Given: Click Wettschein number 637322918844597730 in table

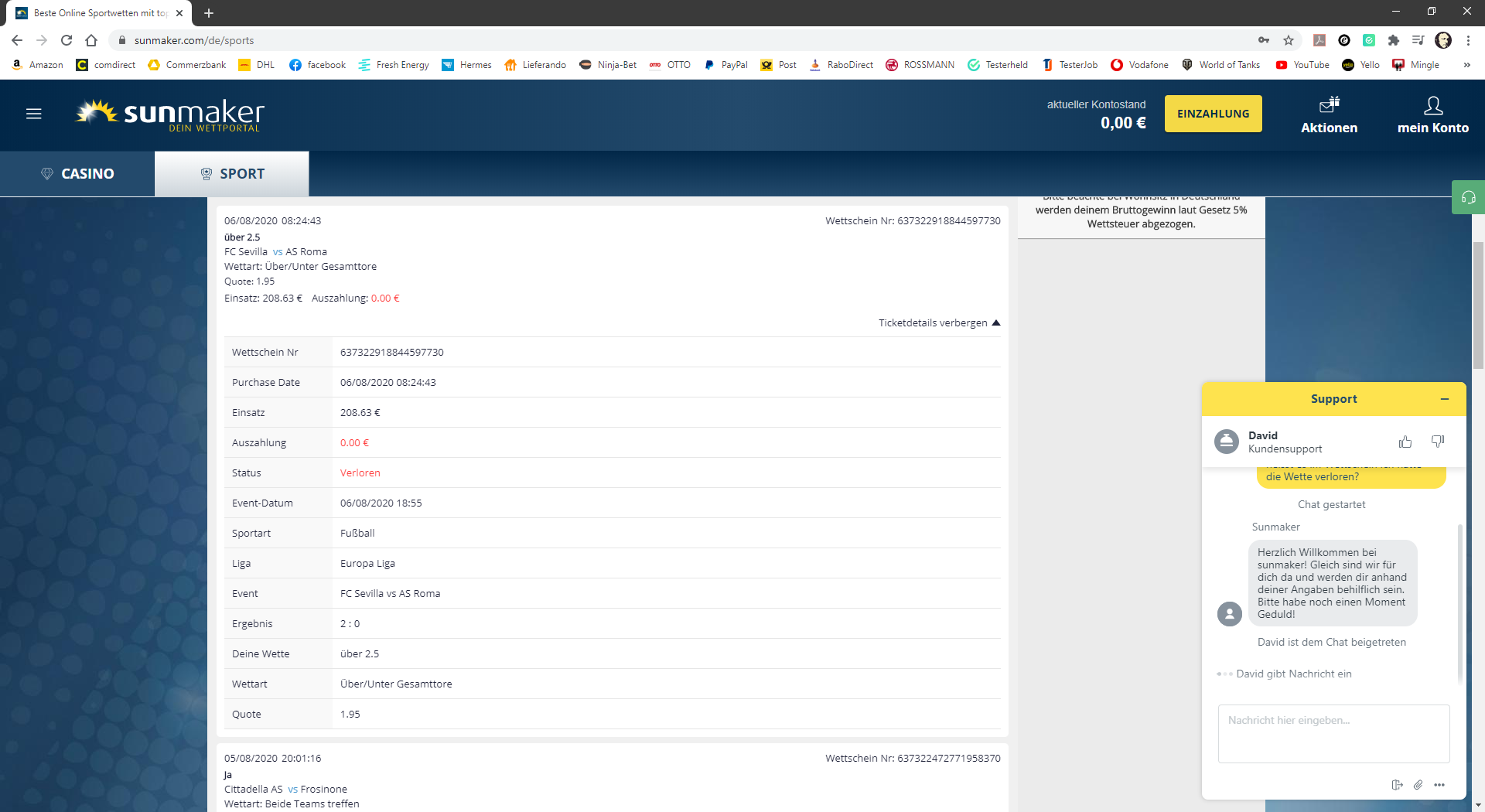Looking at the screenshot, I should click(x=391, y=353).
